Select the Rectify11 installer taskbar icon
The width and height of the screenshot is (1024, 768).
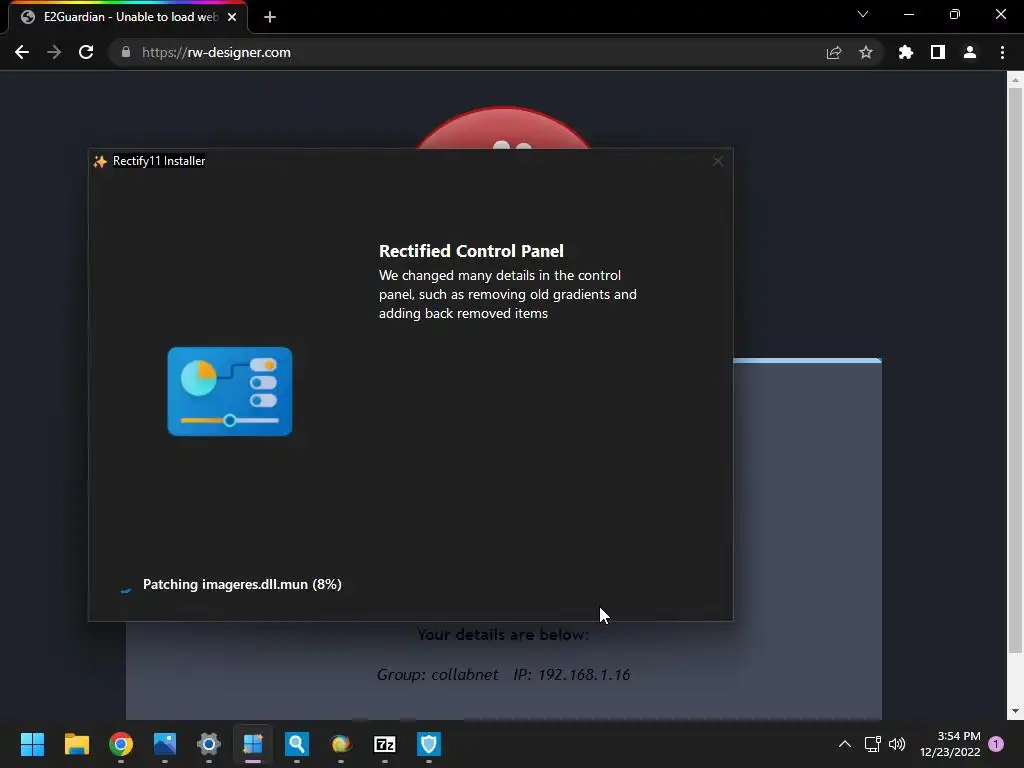pos(253,744)
